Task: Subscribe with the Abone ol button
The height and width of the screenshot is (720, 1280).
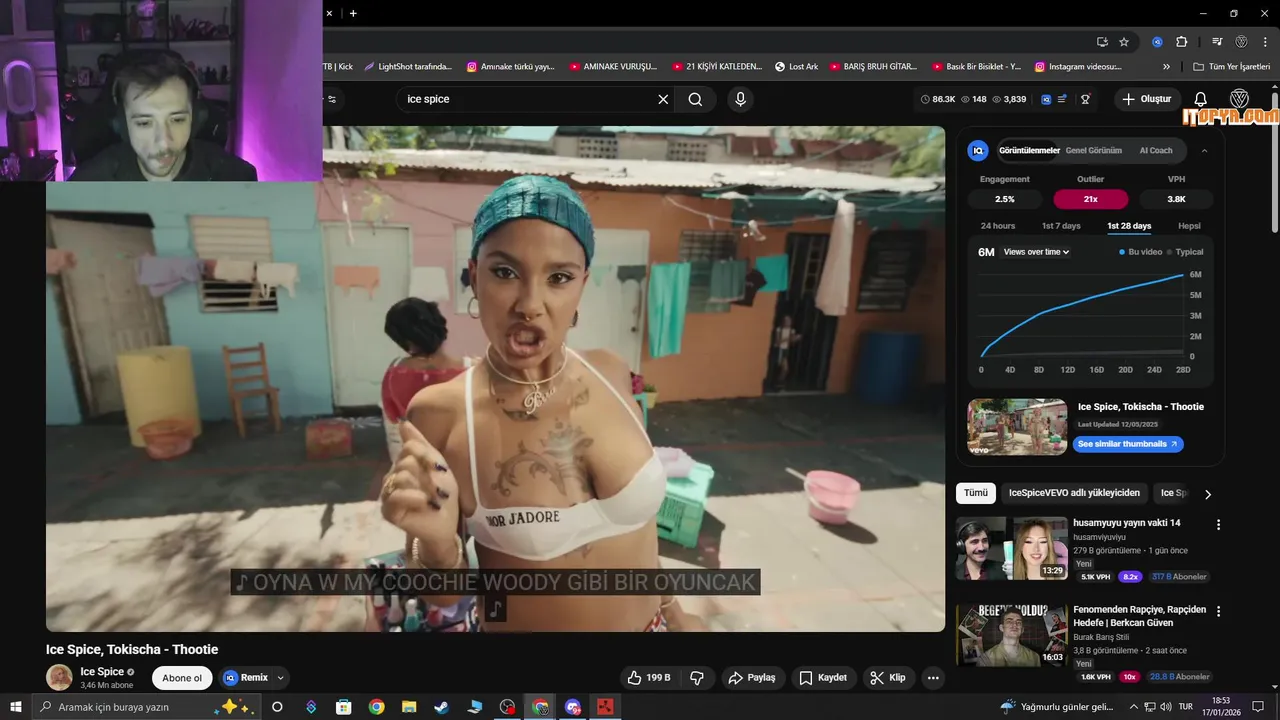Action: (182, 678)
